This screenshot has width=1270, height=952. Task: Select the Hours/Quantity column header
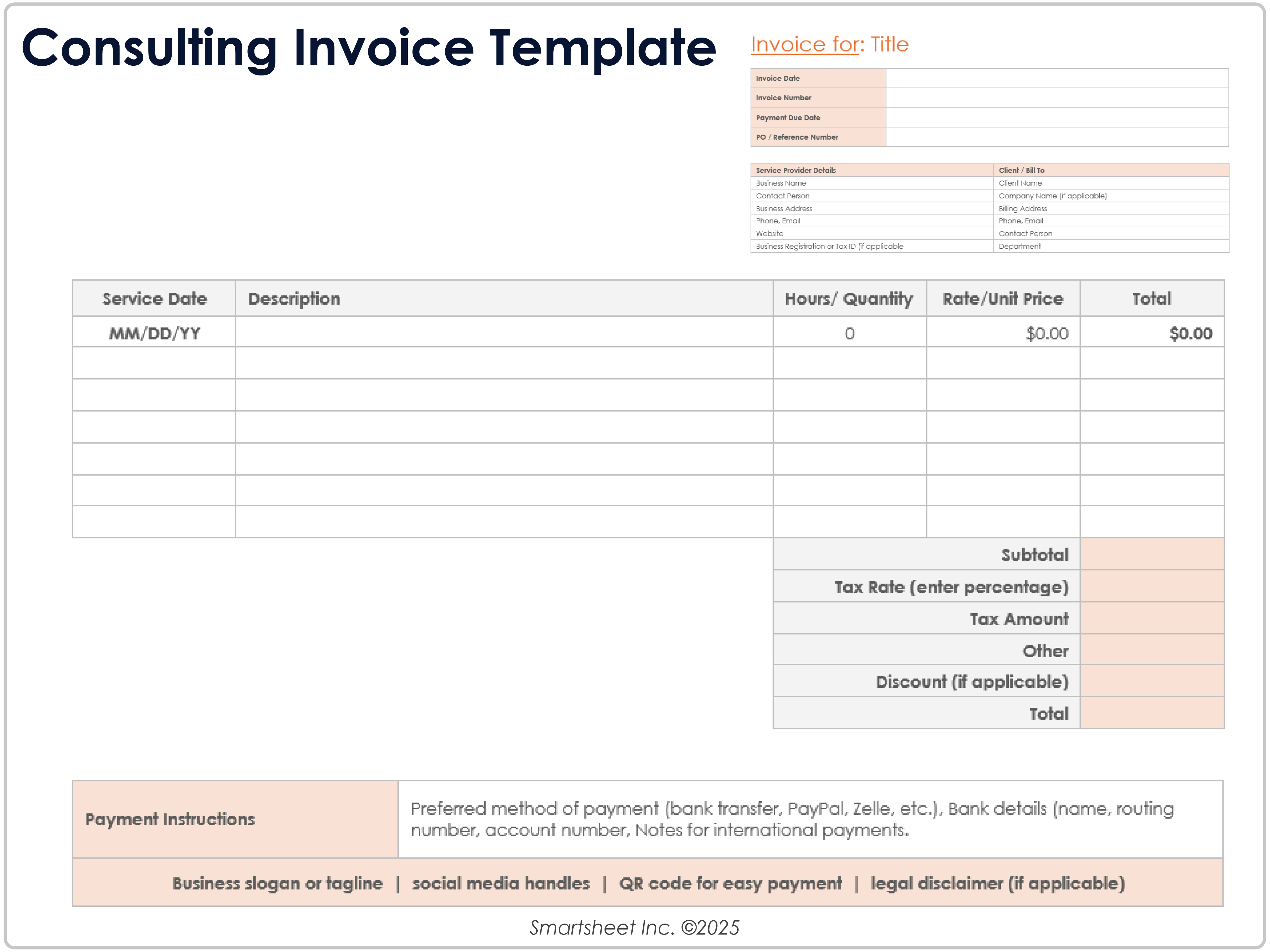coord(849,298)
